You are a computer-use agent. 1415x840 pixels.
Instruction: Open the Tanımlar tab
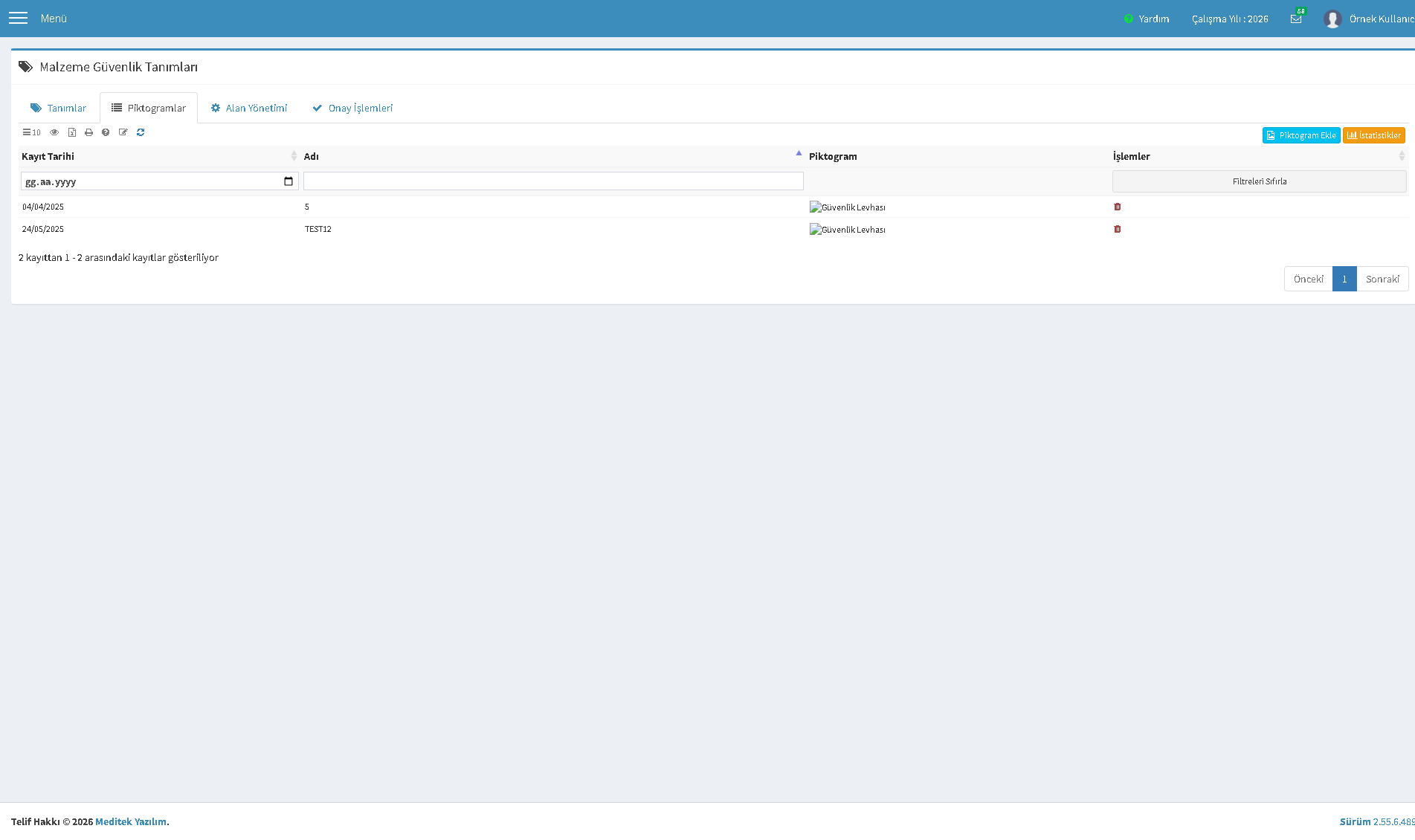(x=59, y=108)
